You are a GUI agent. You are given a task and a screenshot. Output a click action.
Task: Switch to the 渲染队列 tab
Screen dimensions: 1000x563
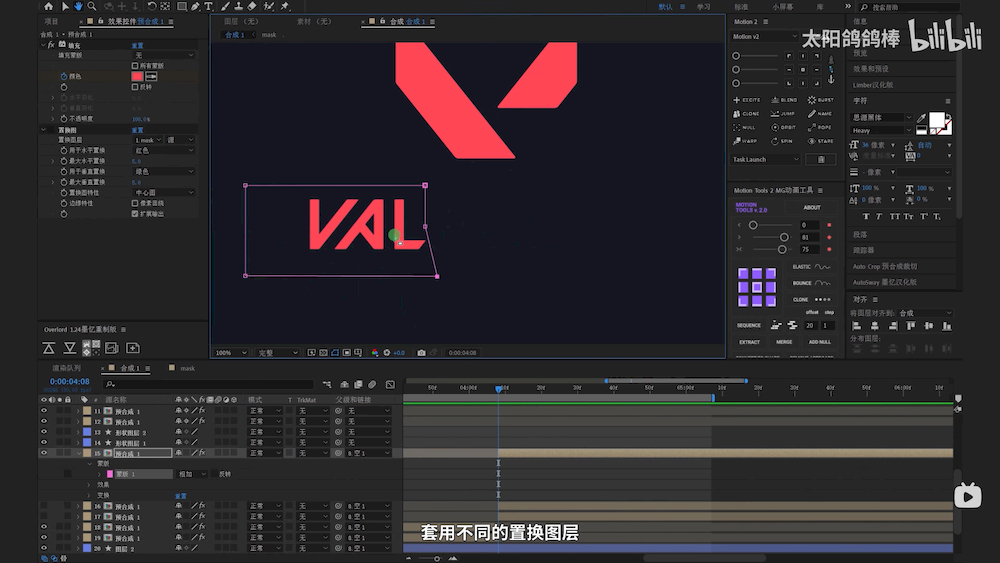click(x=66, y=369)
